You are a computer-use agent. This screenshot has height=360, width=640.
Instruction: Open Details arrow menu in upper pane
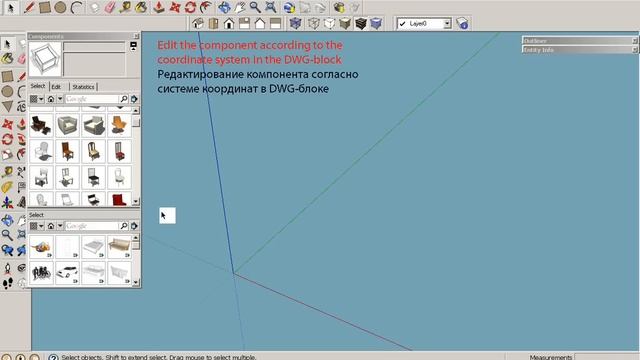(134, 99)
